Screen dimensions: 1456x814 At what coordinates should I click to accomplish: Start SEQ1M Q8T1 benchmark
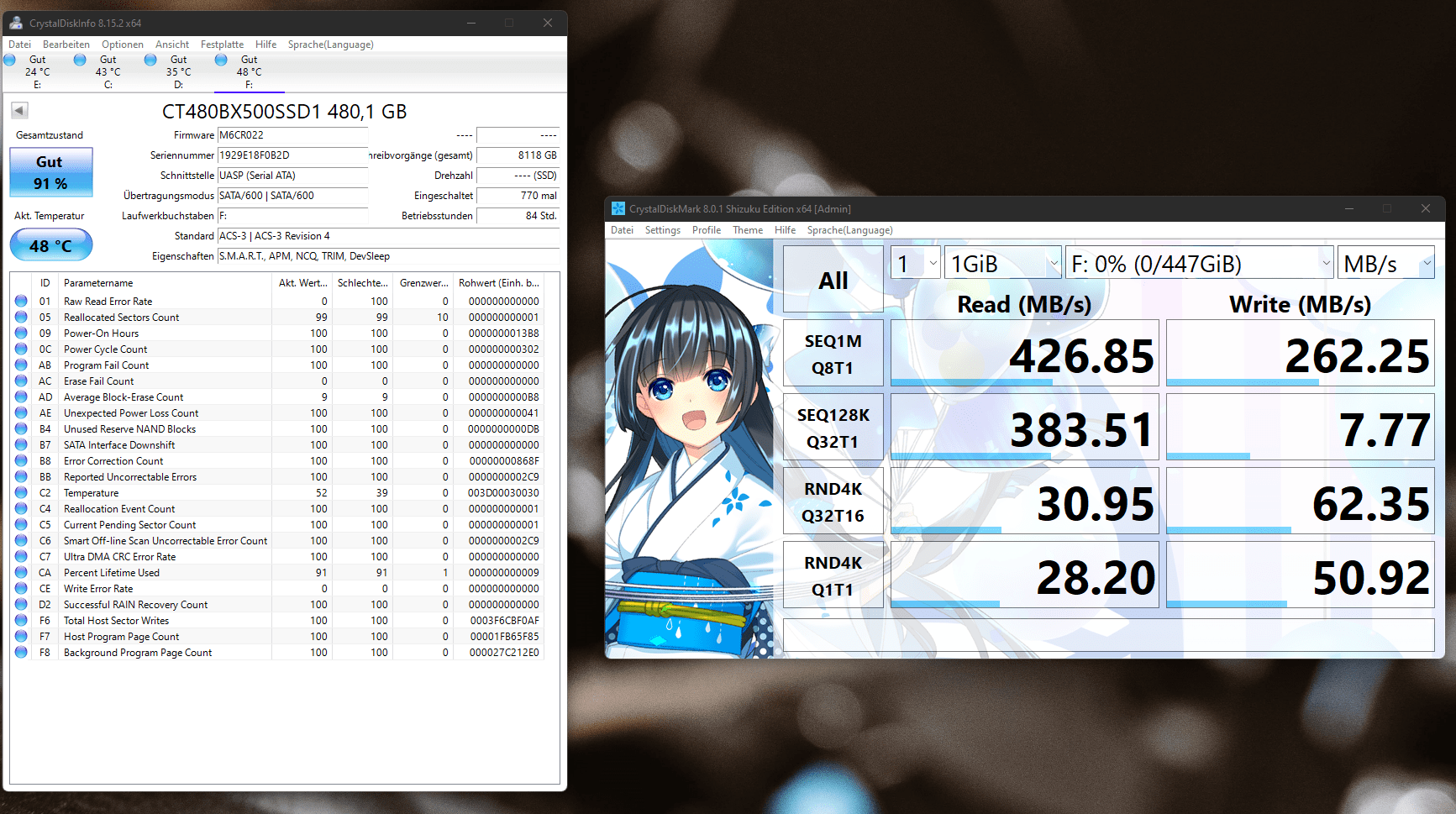[833, 354]
